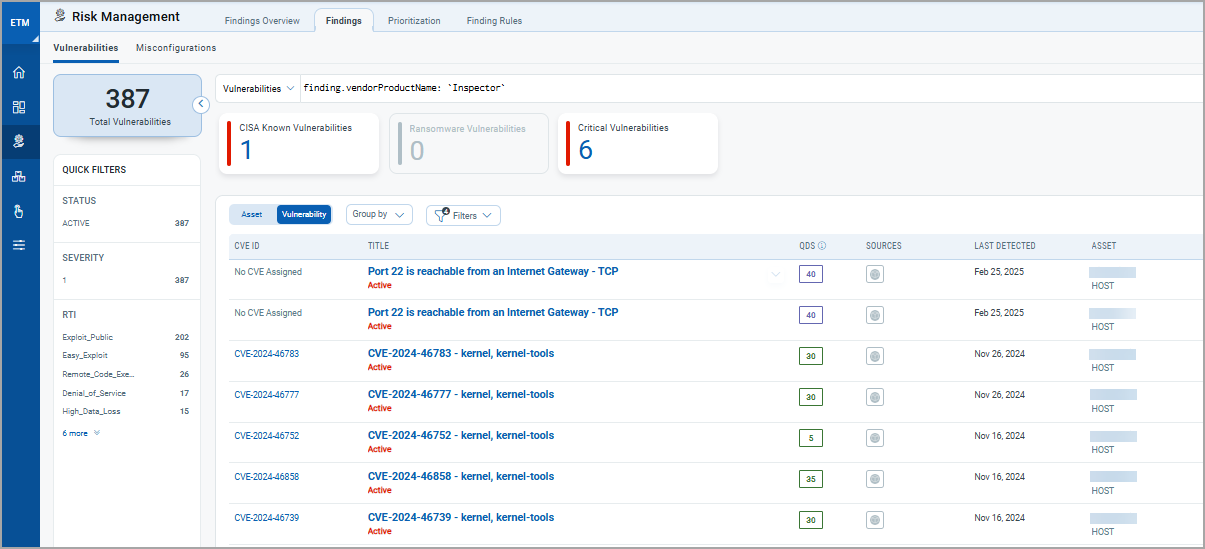Click the Risk Management sidebar icon
Viewport: 1205px width, 549px height.
[19, 142]
